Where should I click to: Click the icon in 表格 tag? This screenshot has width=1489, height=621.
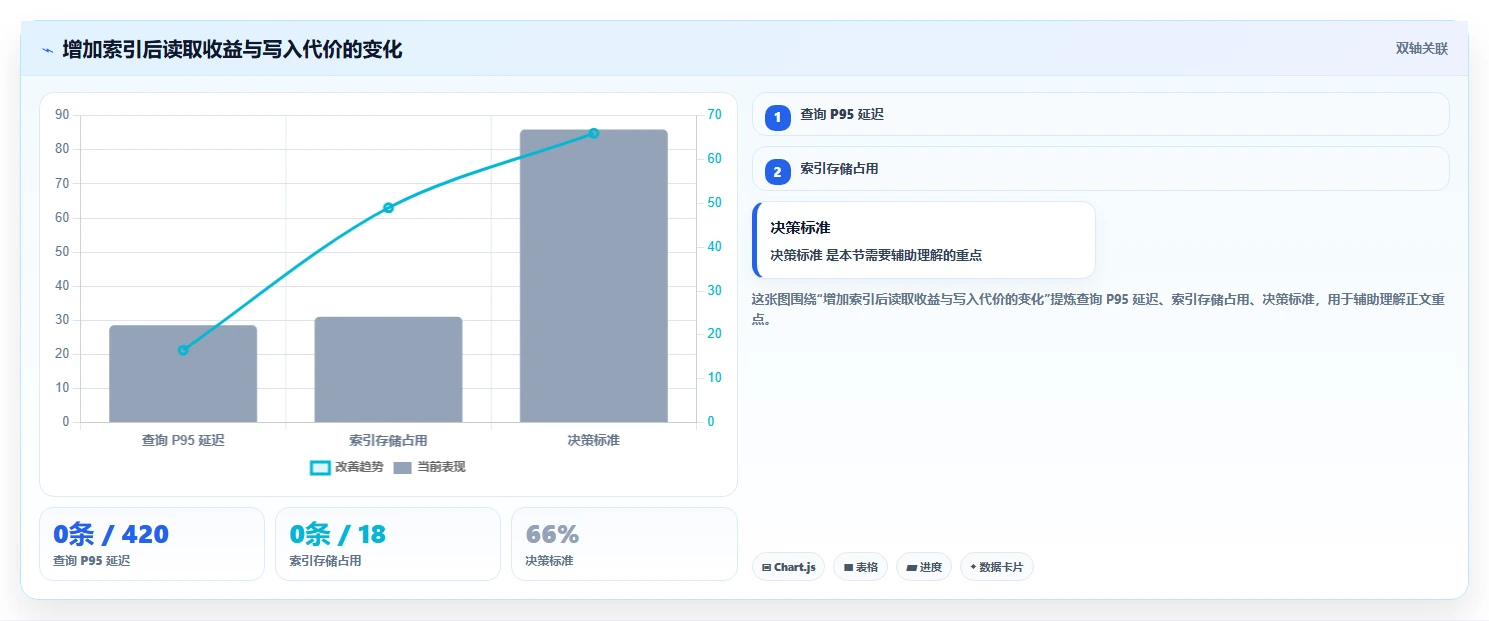(848, 567)
